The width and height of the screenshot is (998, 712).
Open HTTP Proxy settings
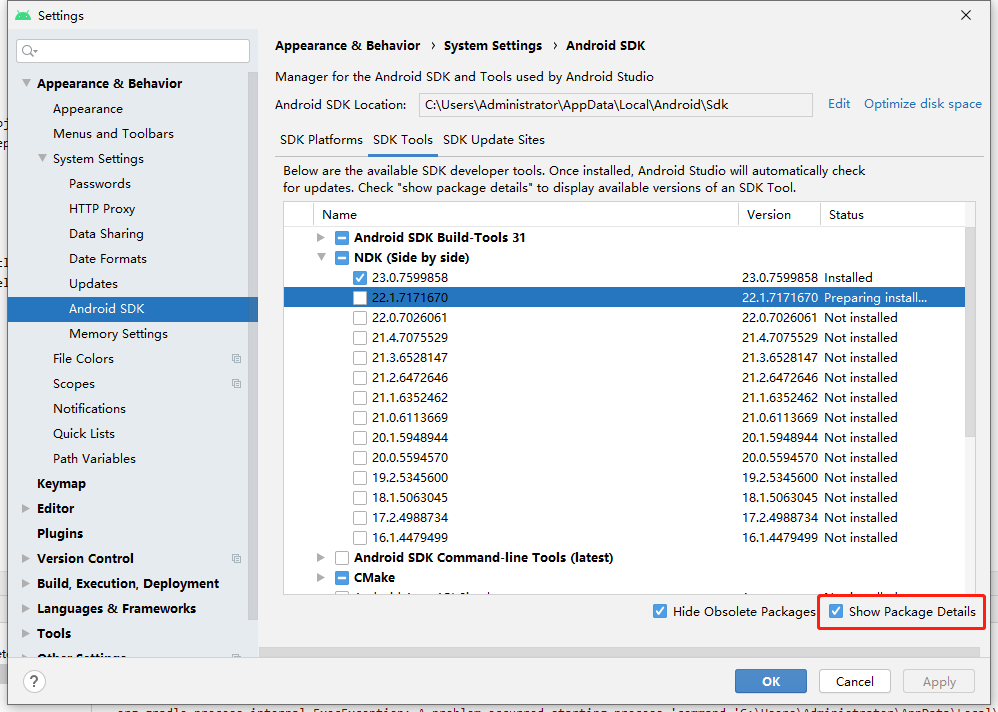point(102,209)
